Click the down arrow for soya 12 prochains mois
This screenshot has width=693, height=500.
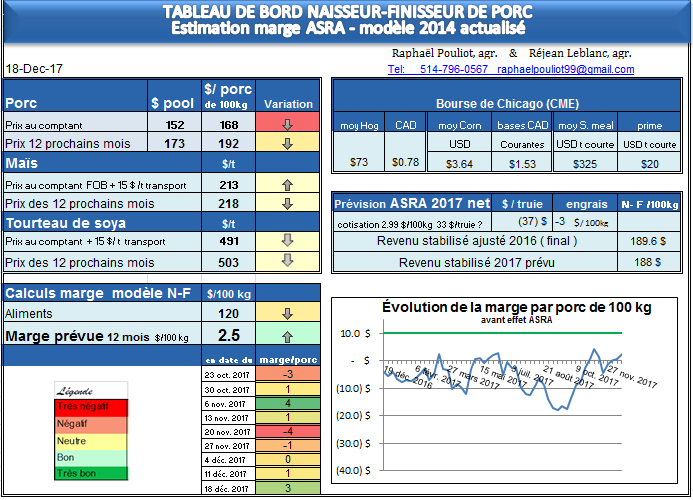click(287, 261)
